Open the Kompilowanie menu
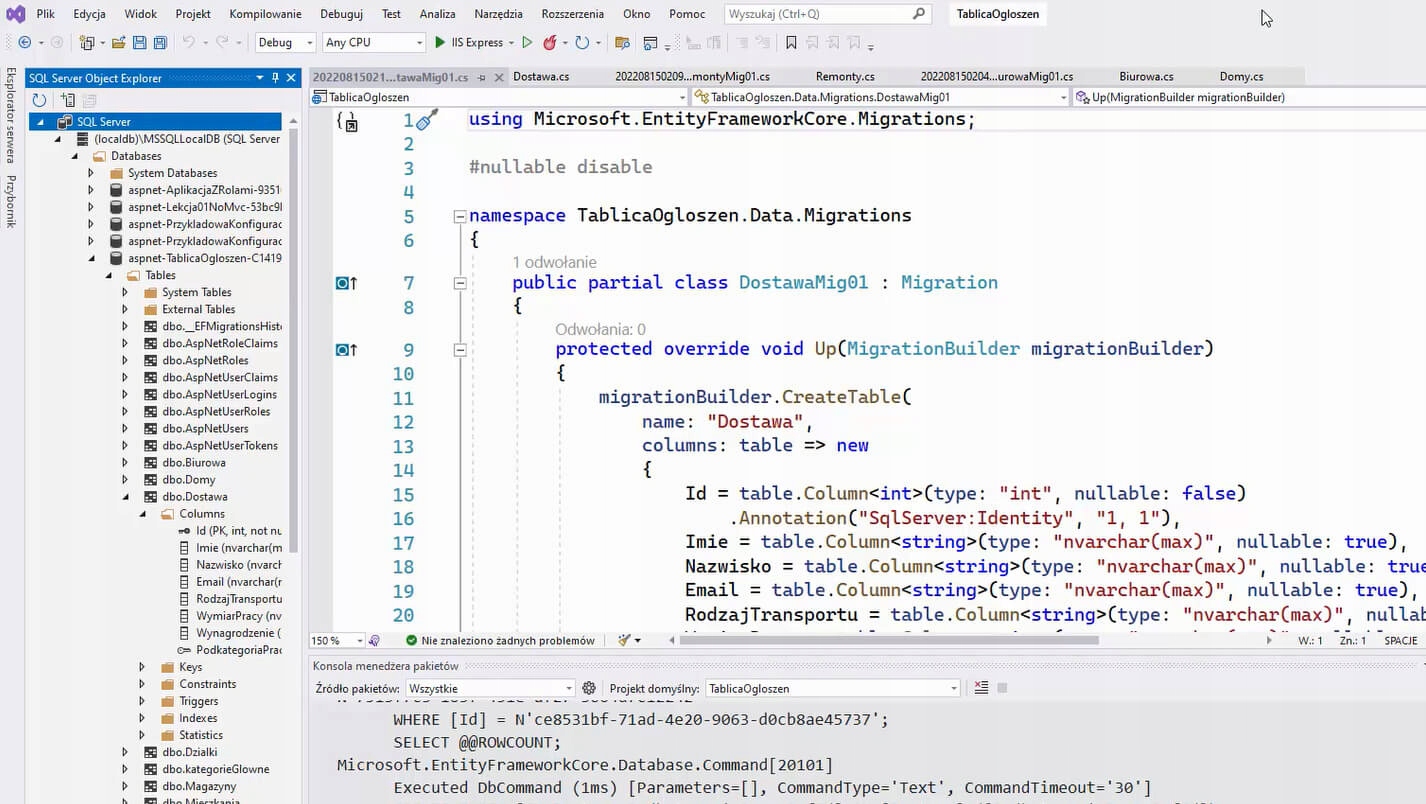This screenshot has height=804, width=1426. 265,14
